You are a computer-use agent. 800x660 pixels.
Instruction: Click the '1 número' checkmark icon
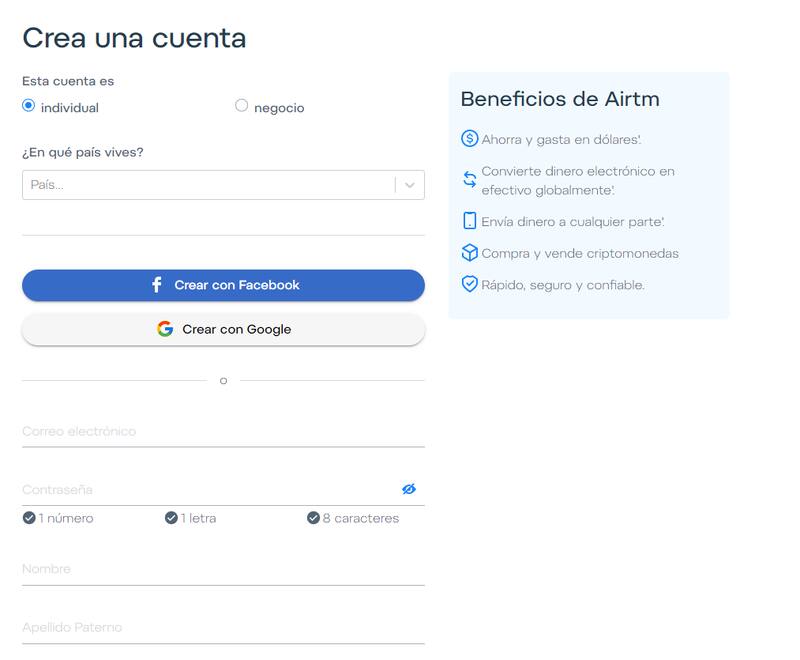[x=29, y=518]
